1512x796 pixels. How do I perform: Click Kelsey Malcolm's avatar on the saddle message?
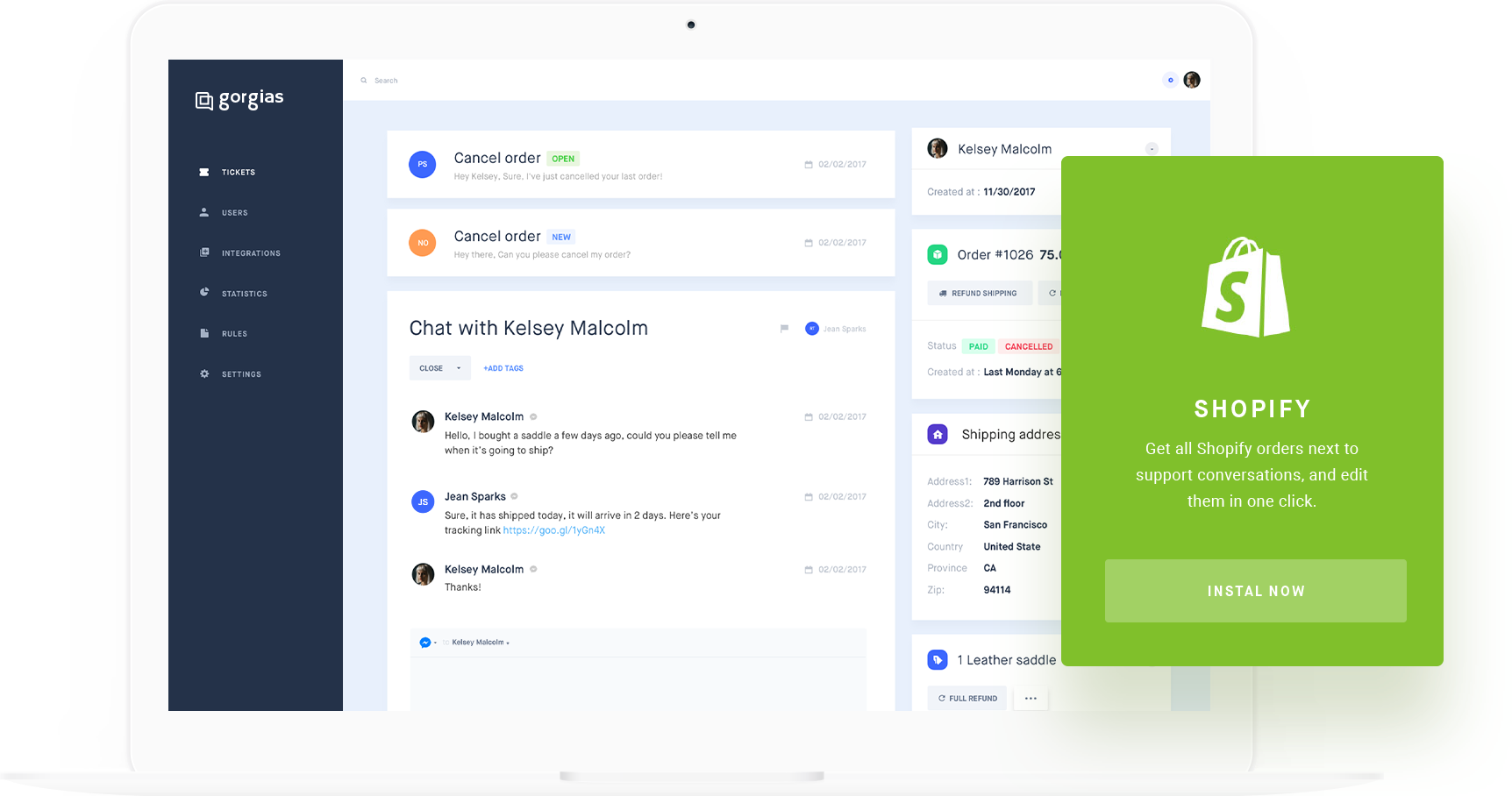423,422
